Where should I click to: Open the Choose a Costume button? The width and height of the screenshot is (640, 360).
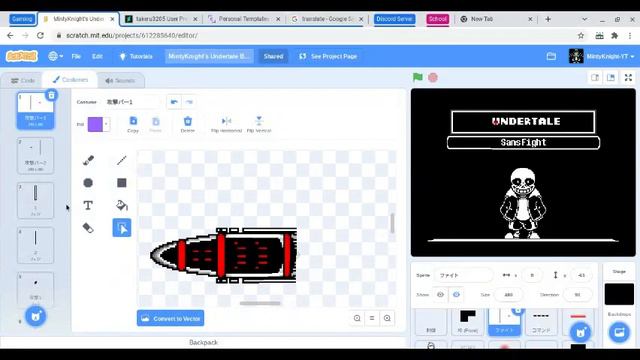click(36, 316)
